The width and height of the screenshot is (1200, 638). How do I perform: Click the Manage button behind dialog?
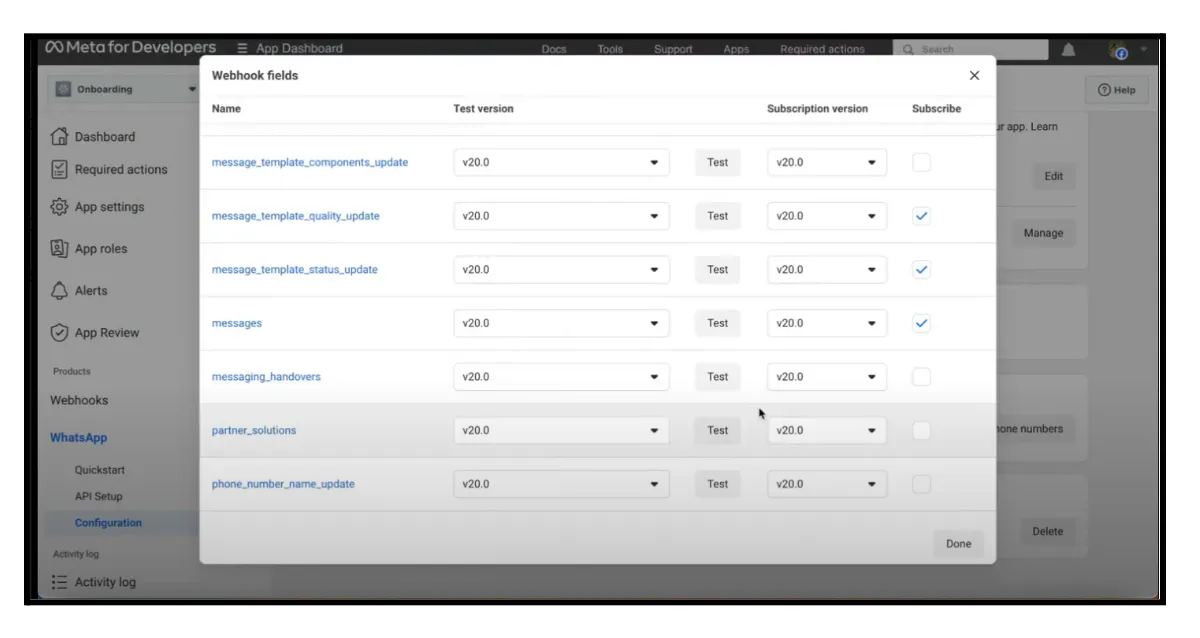click(x=1043, y=233)
